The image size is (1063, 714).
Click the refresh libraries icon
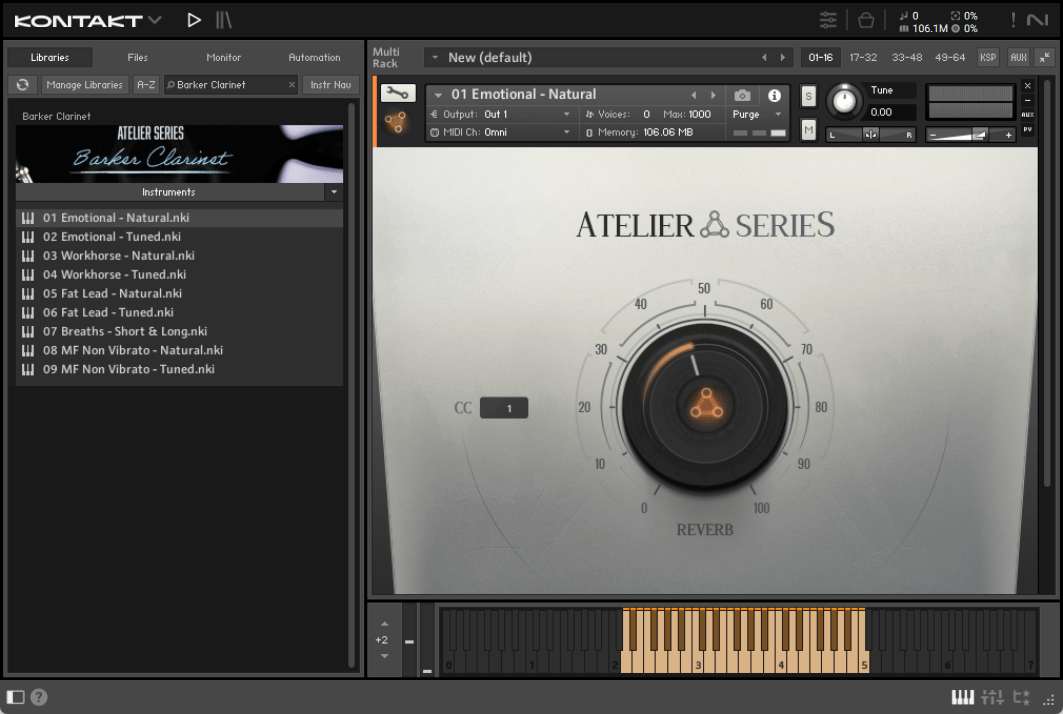click(22, 85)
